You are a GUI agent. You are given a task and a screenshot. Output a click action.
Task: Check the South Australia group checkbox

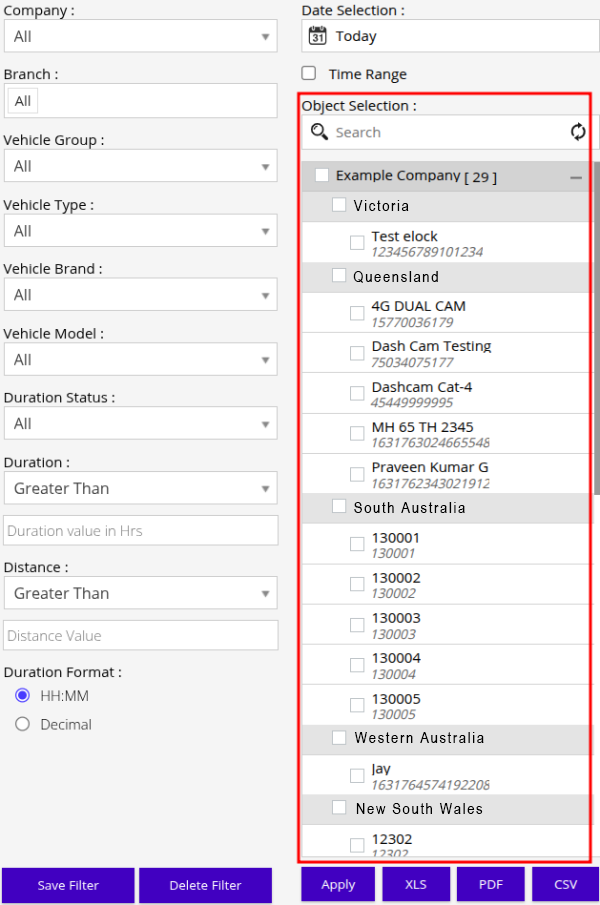[x=339, y=506]
